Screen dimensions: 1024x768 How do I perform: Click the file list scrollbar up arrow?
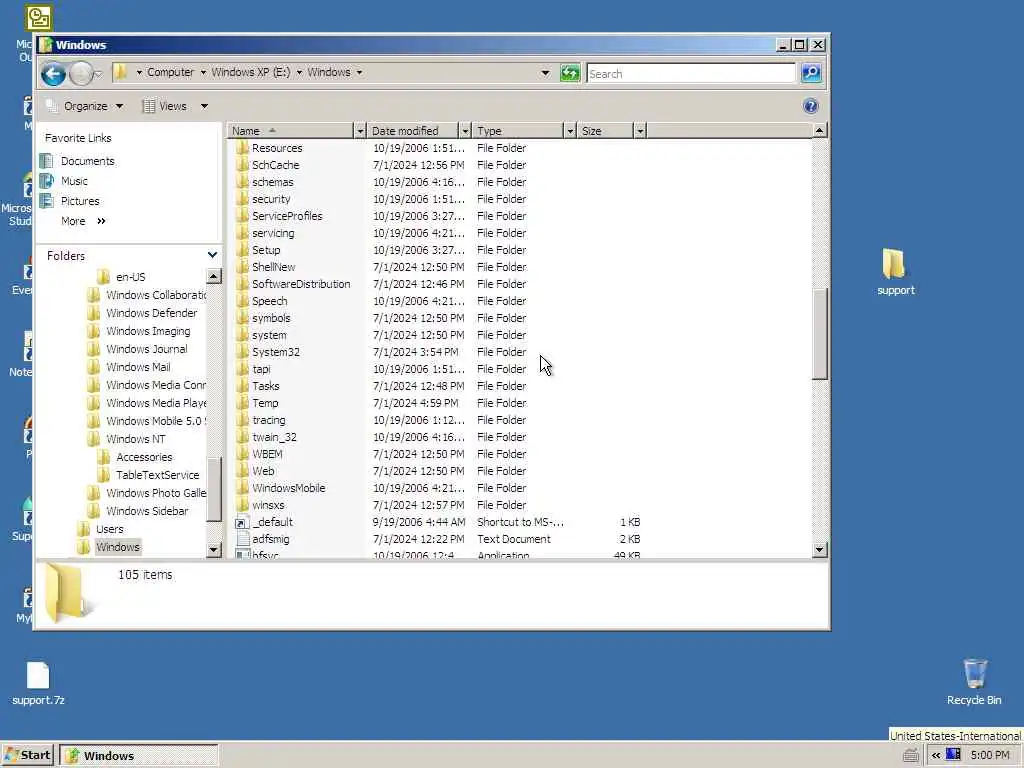click(x=820, y=130)
